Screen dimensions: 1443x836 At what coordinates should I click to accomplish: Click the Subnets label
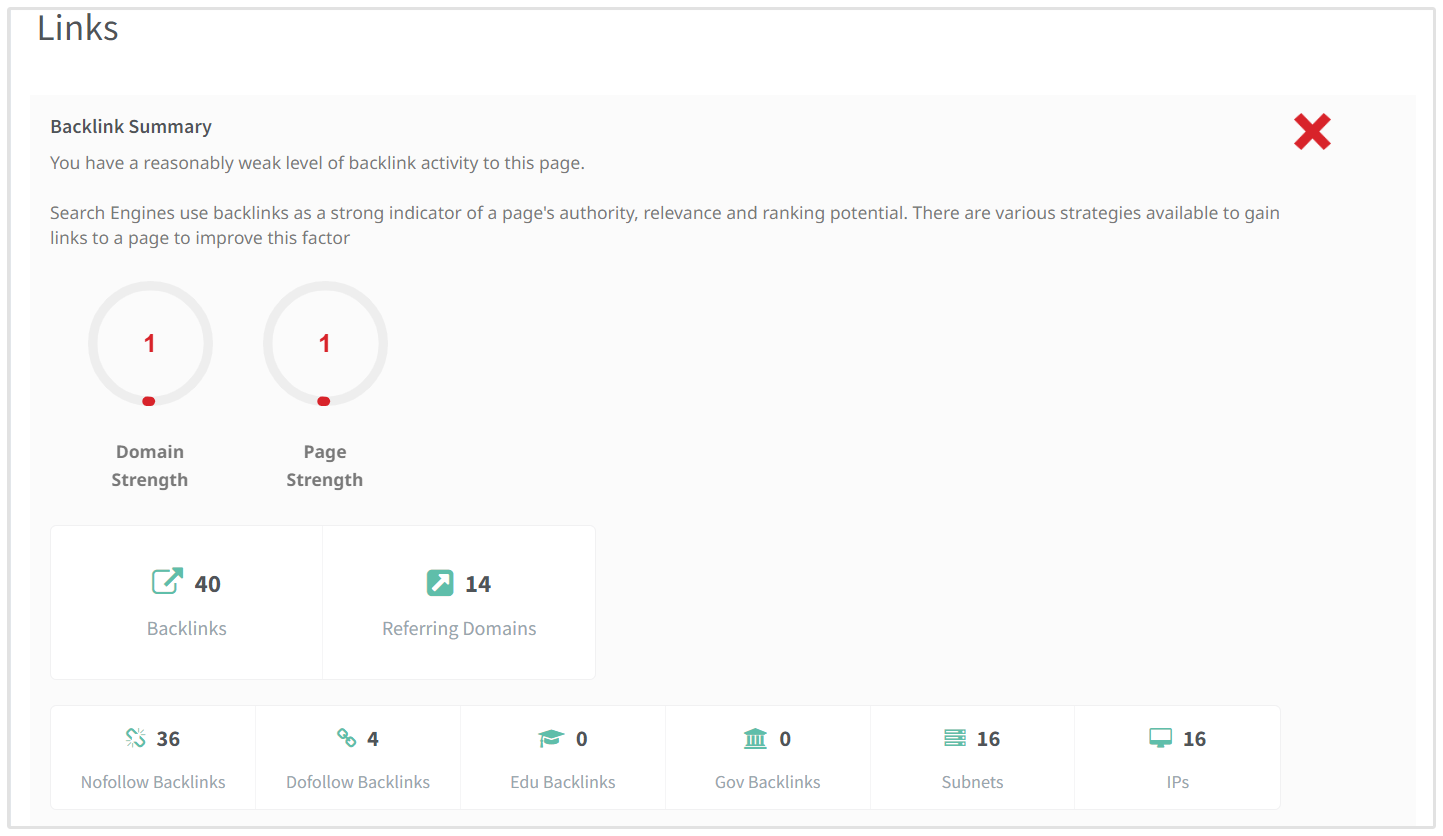click(x=972, y=782)
